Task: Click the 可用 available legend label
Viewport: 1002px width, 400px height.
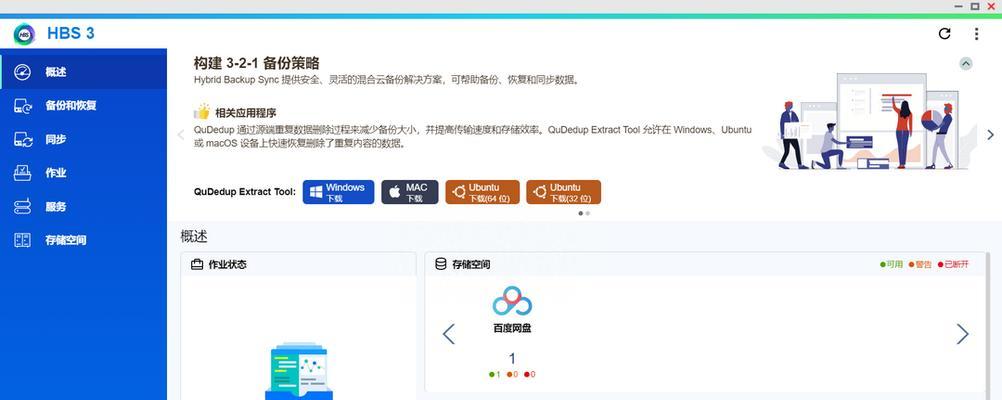Action: point(891,264)
